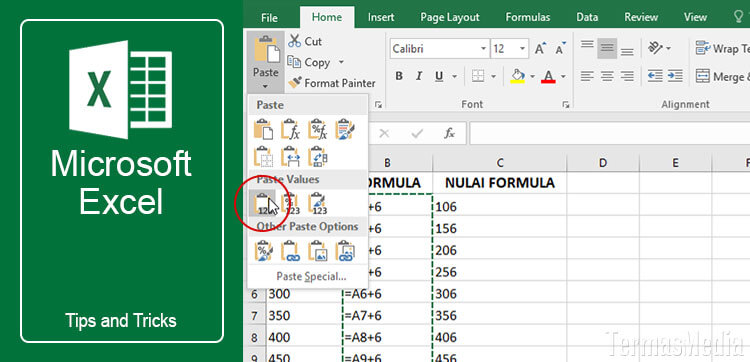This screenshot has height=362, width=750.
Task: Choose Values & Source Formatting paste icon
Action: point(318,203)
